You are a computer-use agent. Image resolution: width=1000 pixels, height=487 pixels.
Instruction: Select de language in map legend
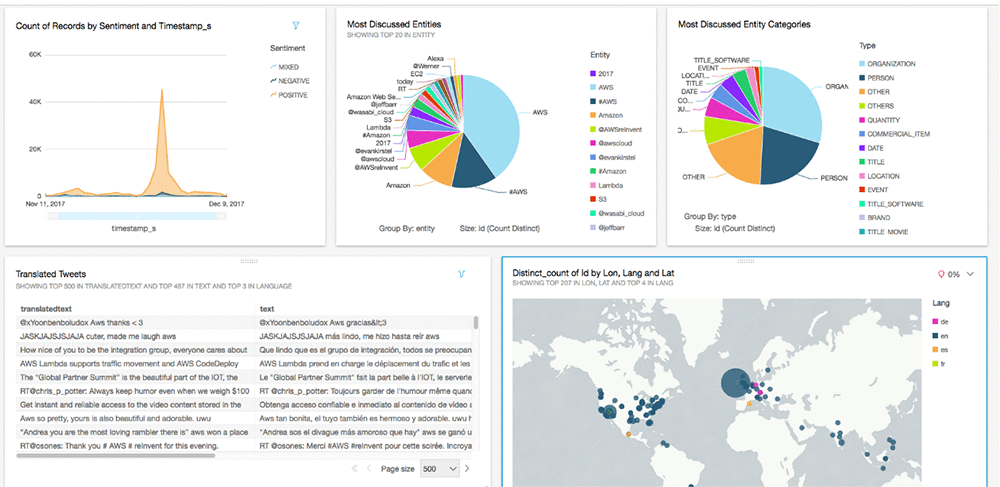940,321
